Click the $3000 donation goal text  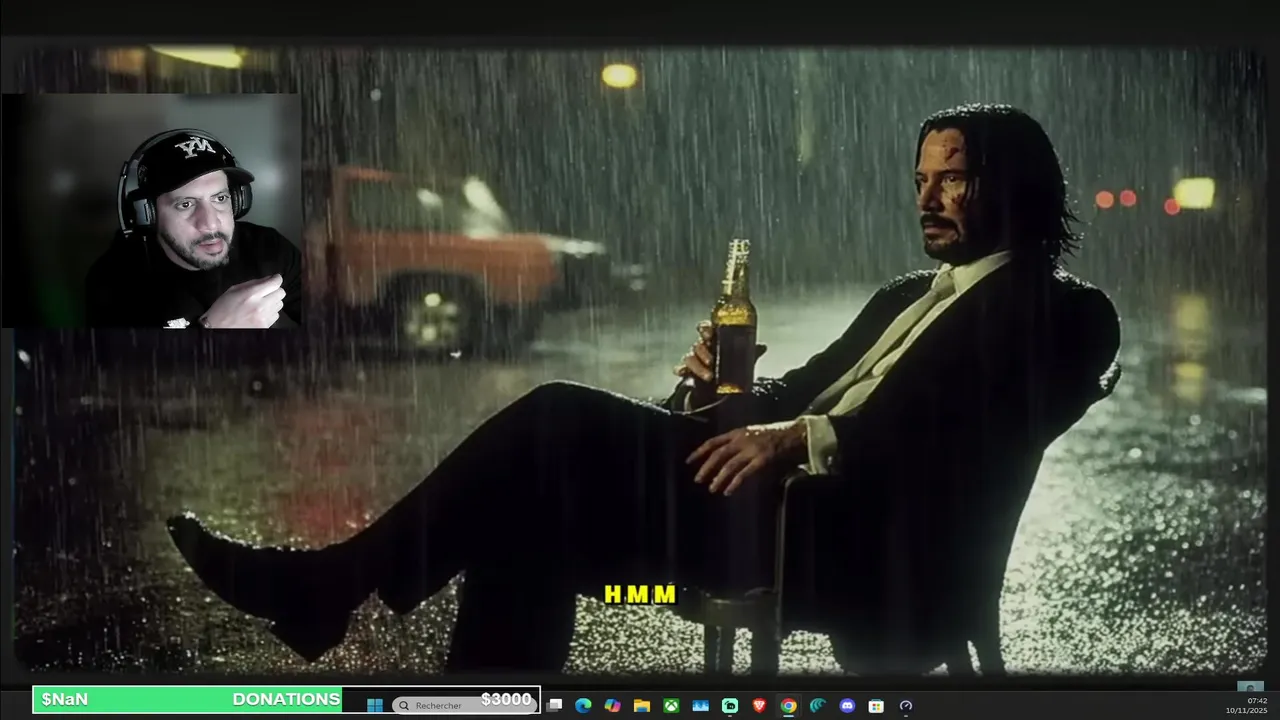point(506,699)
